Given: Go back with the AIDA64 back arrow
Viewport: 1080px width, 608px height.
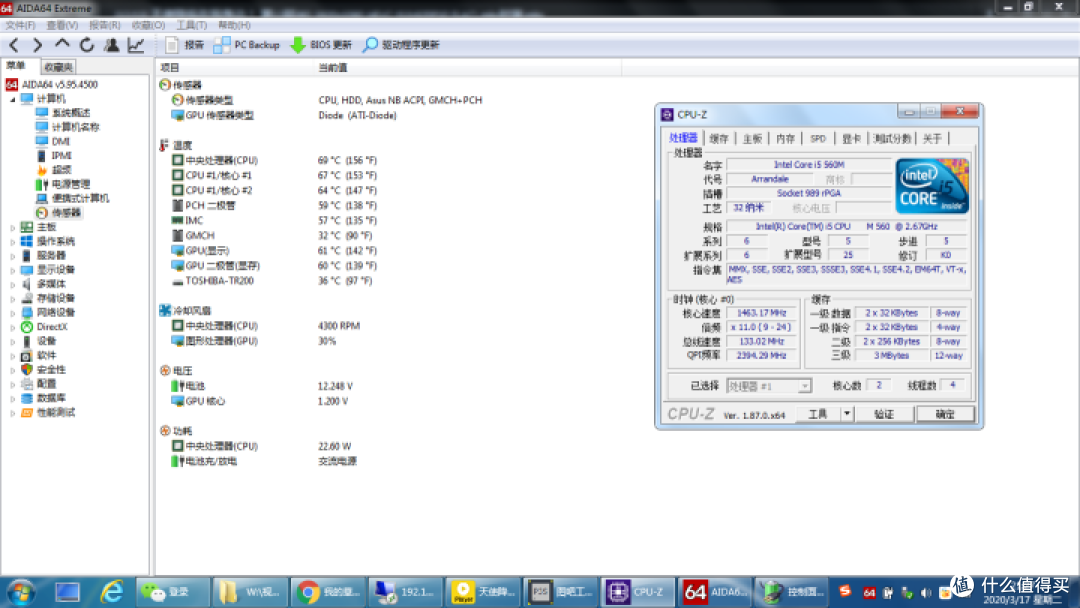Looking at the screenshot, I should (x=14, y=45).
